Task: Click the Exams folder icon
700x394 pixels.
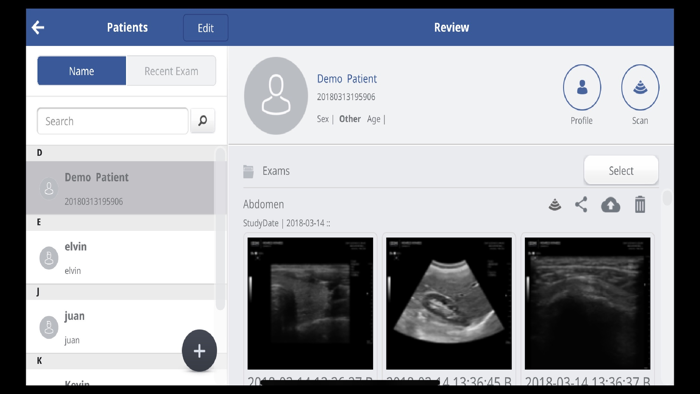Action: point(249,171)
